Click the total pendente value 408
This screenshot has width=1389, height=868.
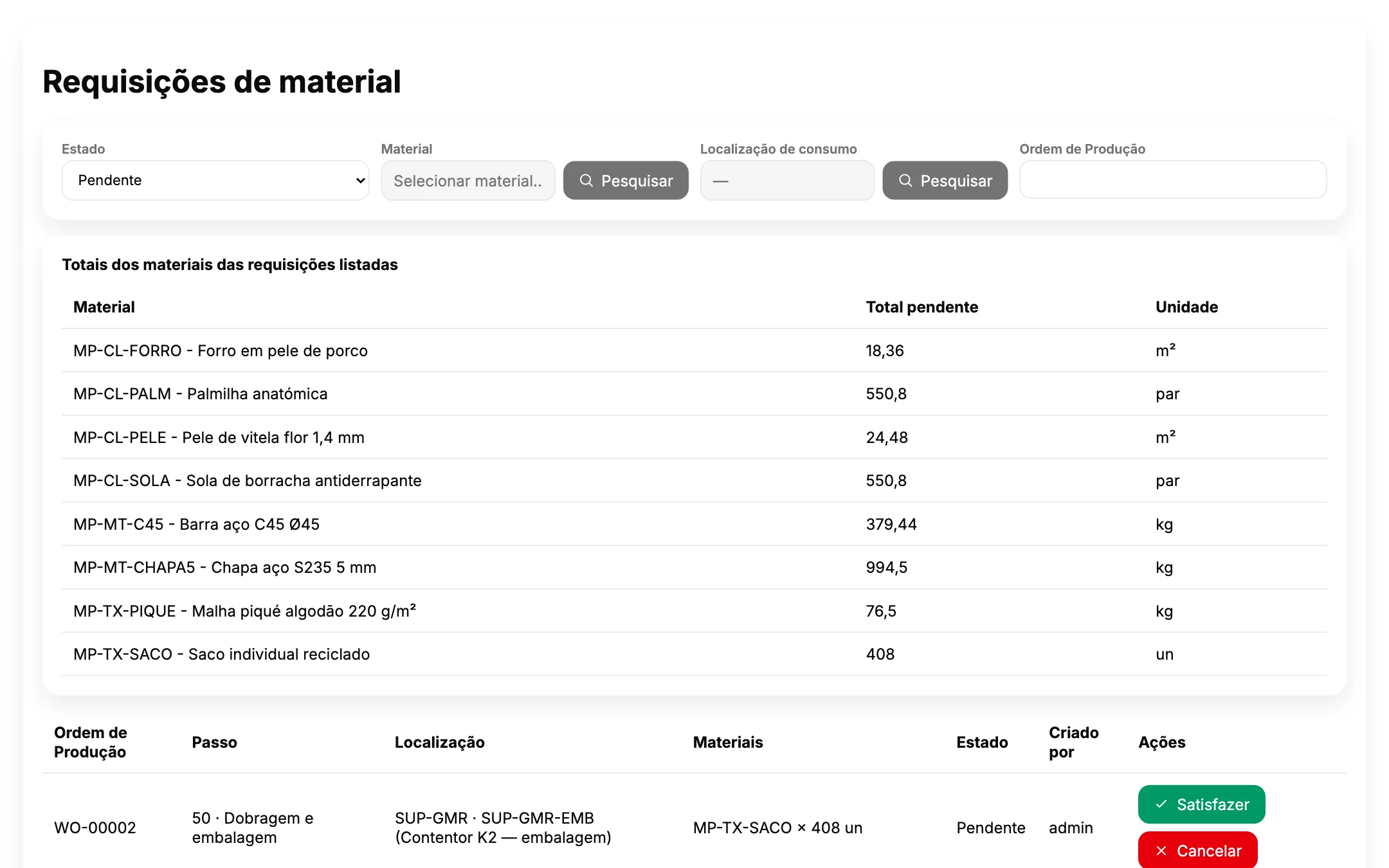(880, 654)
